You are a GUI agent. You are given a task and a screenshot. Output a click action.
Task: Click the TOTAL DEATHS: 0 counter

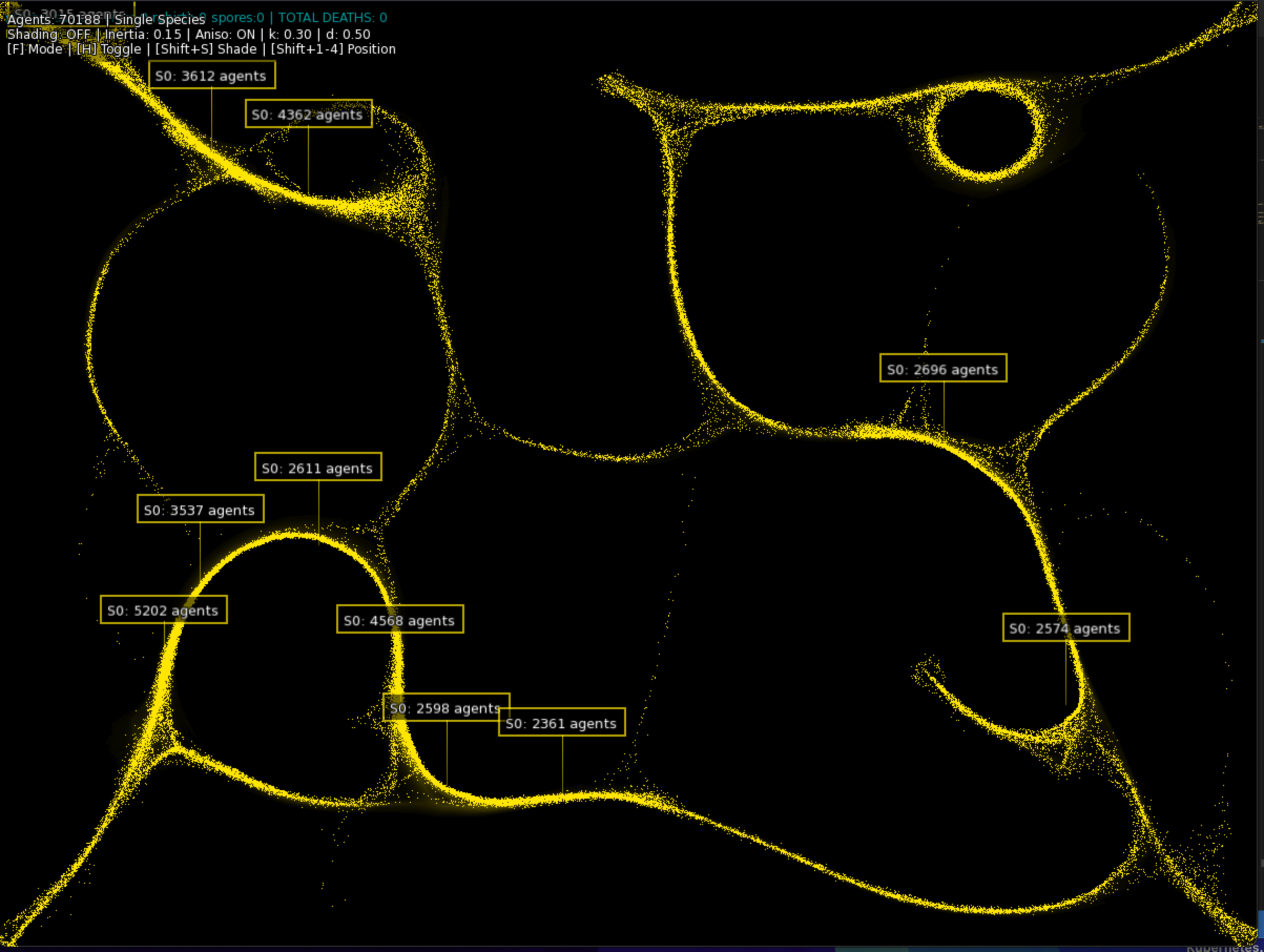[331, 17]
